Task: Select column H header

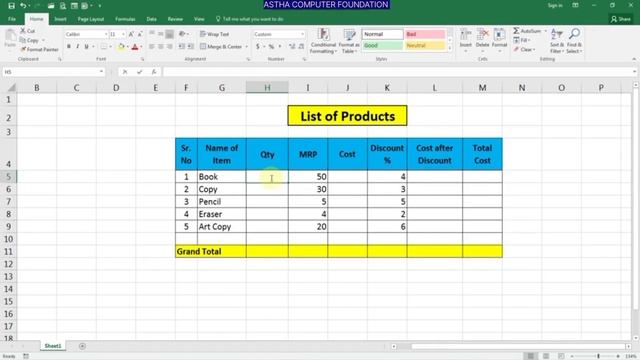Action: coord(267,87)
